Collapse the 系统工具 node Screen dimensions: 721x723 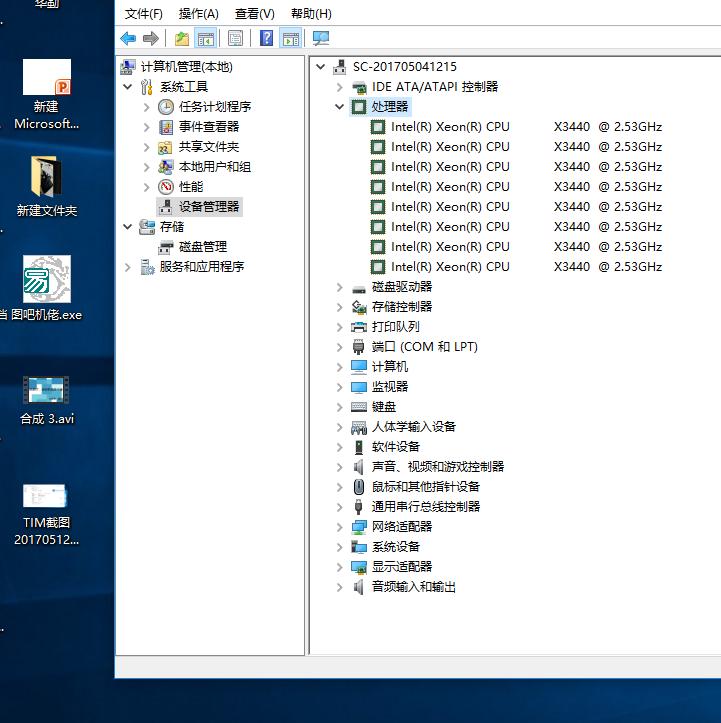[x=128, y=87]
